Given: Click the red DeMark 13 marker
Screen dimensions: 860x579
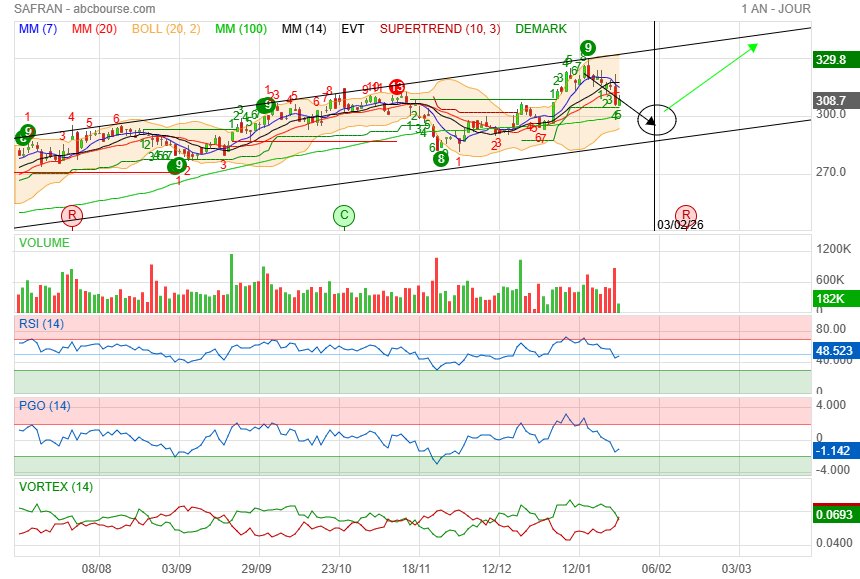Looking at the screenshot, I should [397, 88].
